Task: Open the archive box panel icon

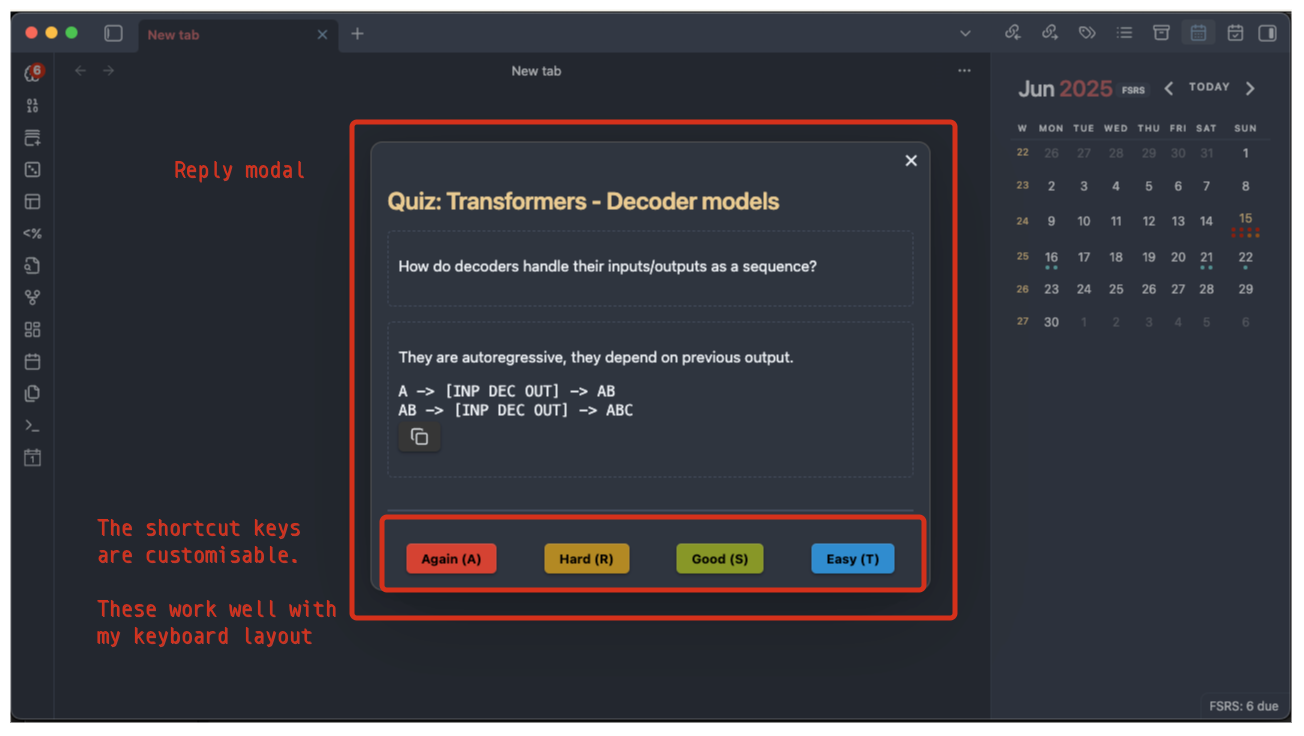Action: click(1161, 33)
